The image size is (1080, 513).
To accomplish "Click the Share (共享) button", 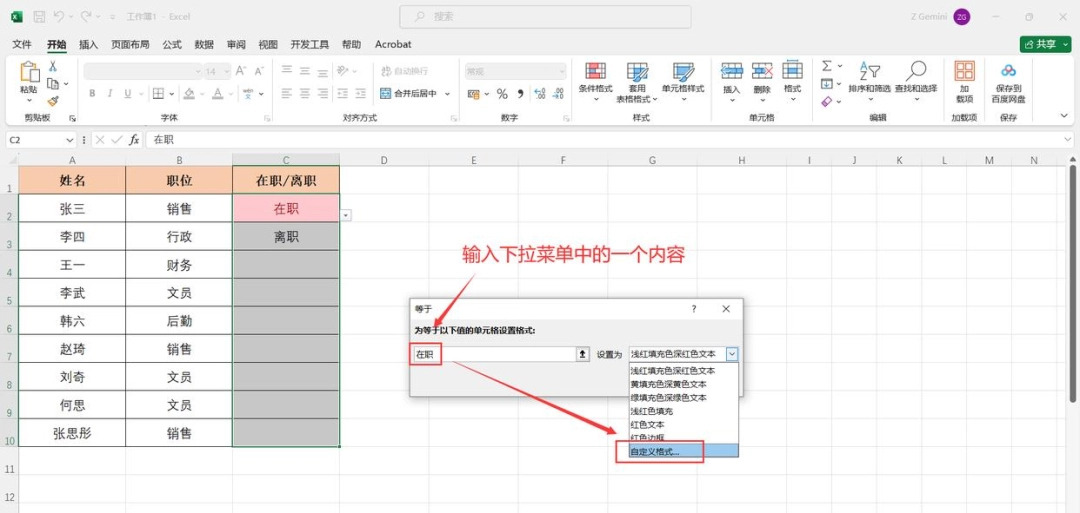I will [x=1045, y=44].
